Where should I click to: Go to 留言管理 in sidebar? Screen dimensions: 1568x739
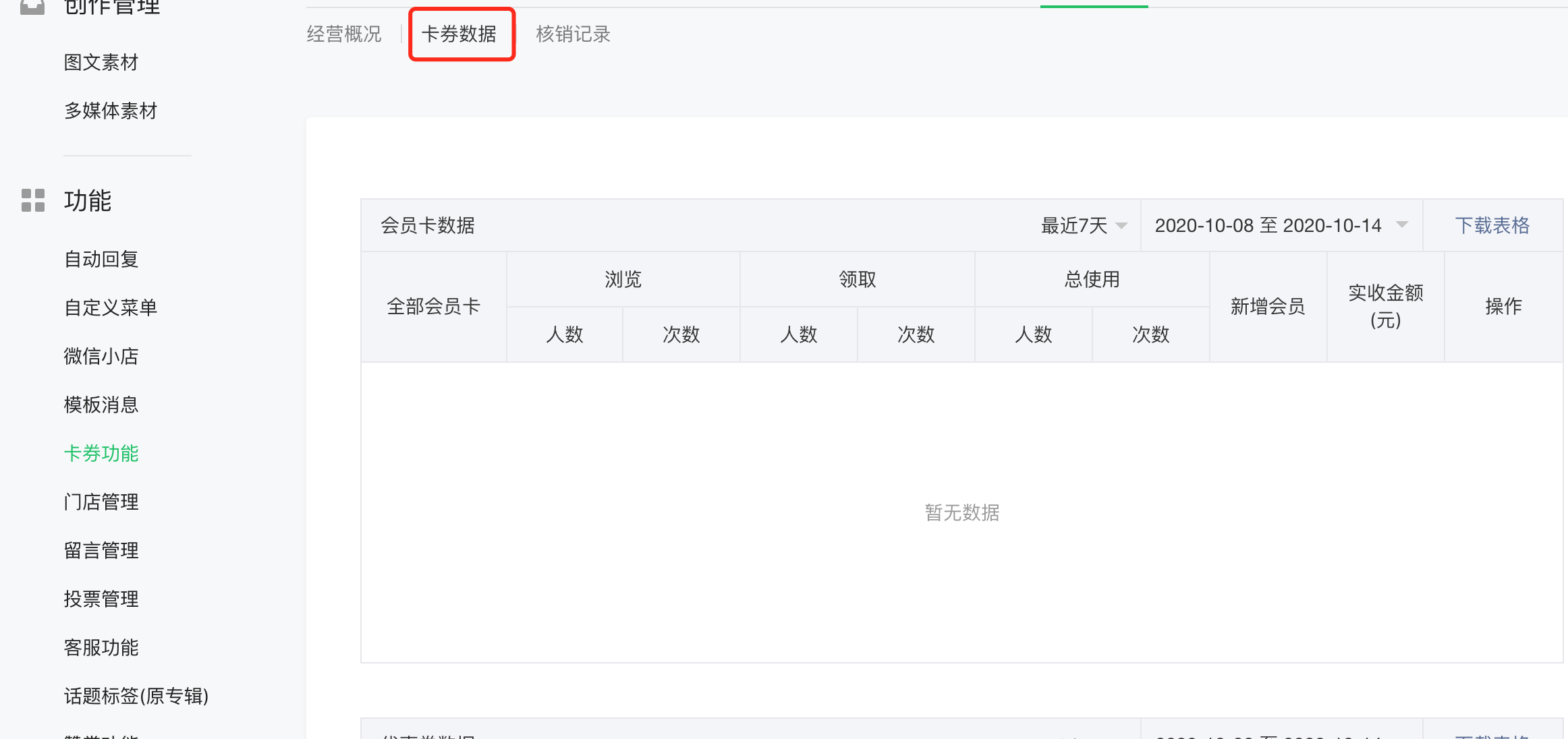[x=101, y=550]
